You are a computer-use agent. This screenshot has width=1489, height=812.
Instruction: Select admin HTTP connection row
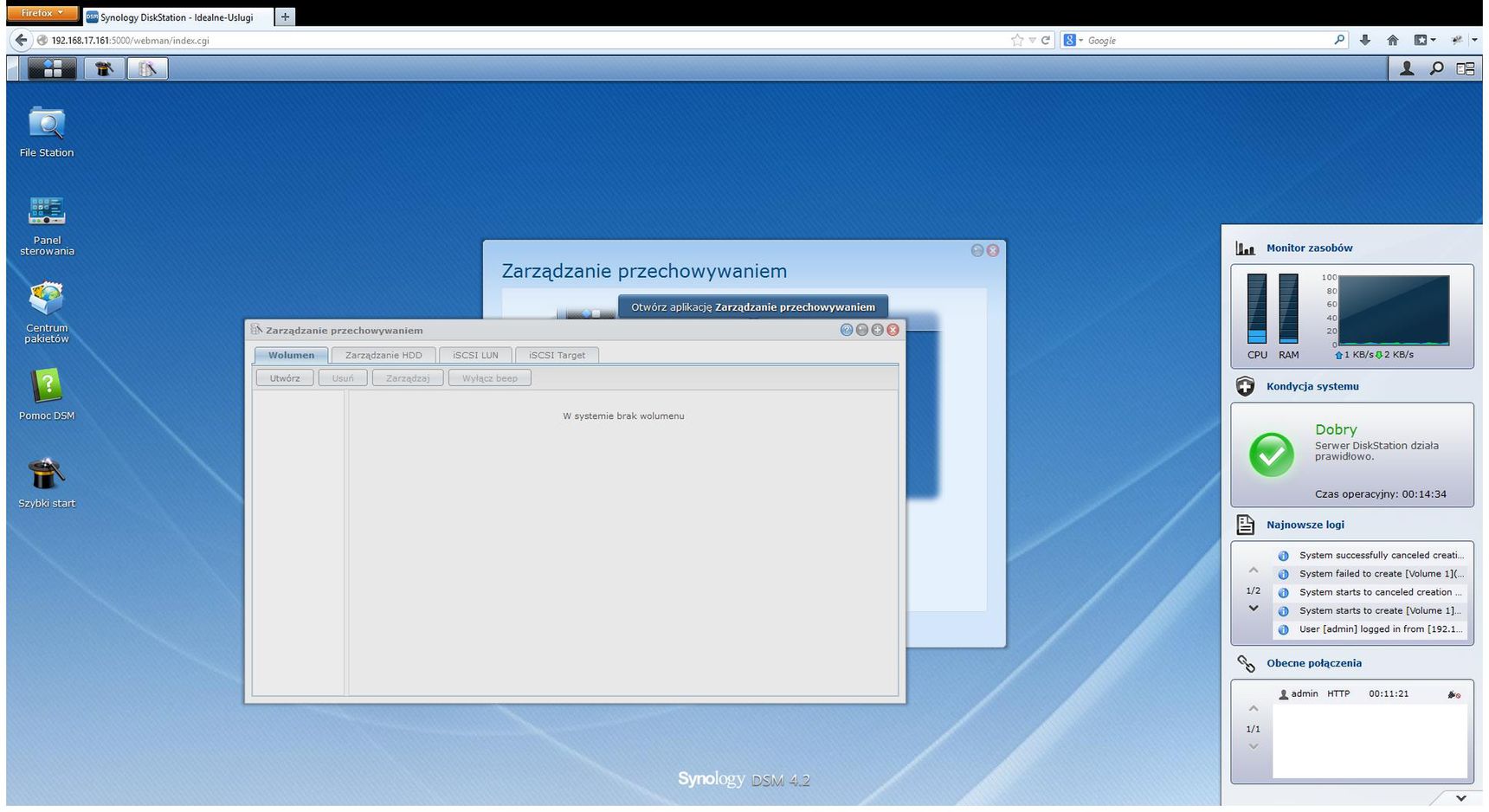click(x=1370, y=693)
